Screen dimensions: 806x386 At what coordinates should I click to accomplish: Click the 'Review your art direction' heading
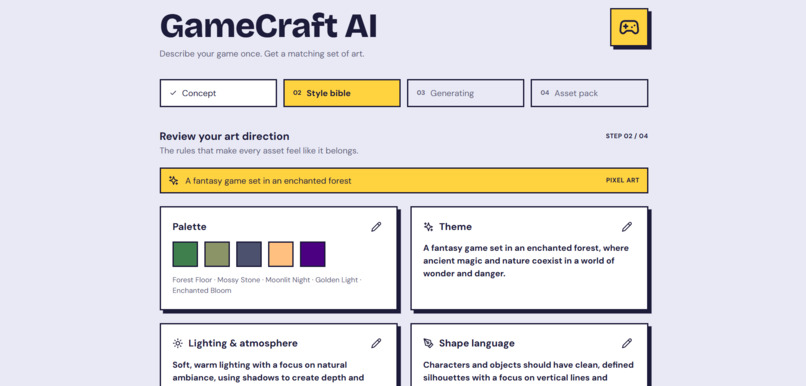224,136
